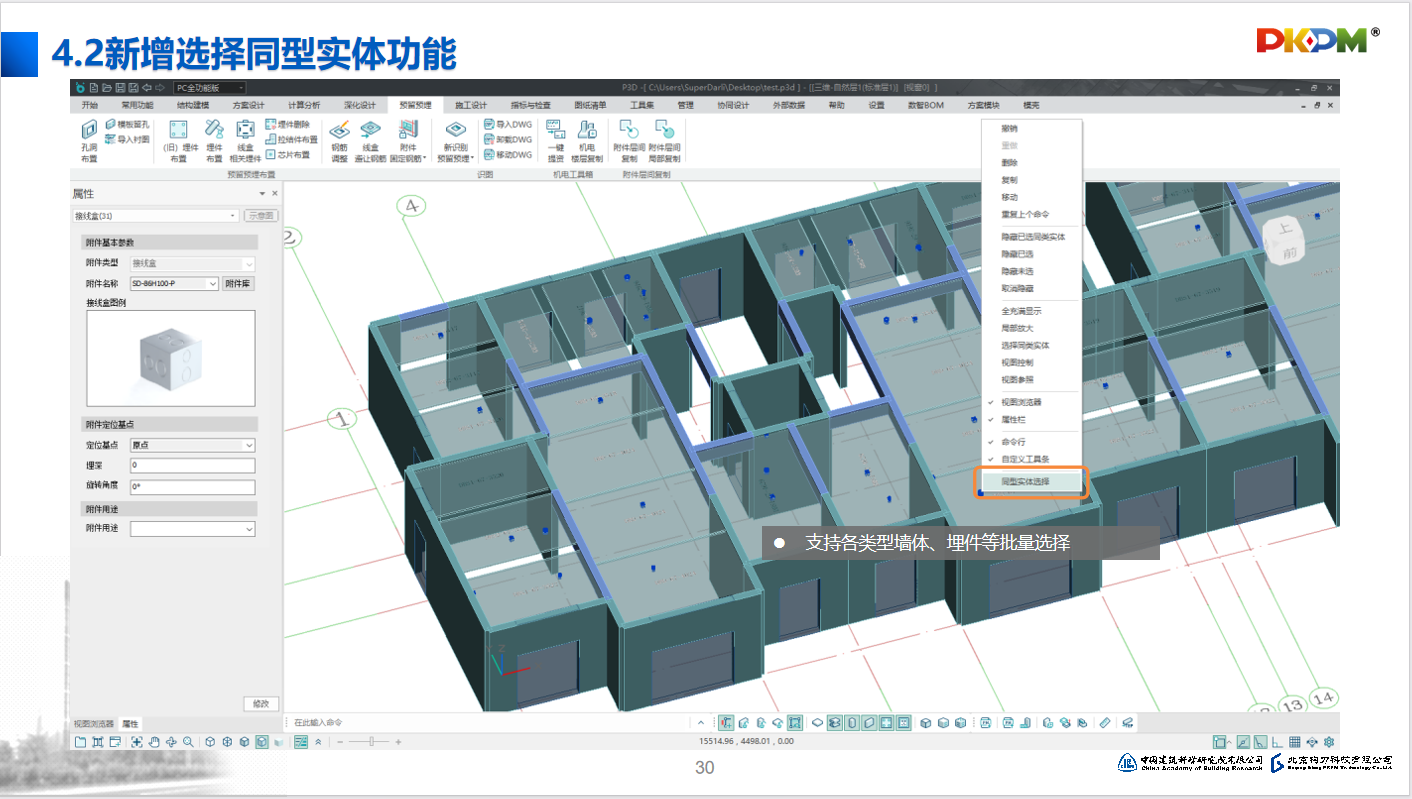1412x799 pixels.
Task: Choose 同型实体选择 in the context menu
Action: point(1029,482)
